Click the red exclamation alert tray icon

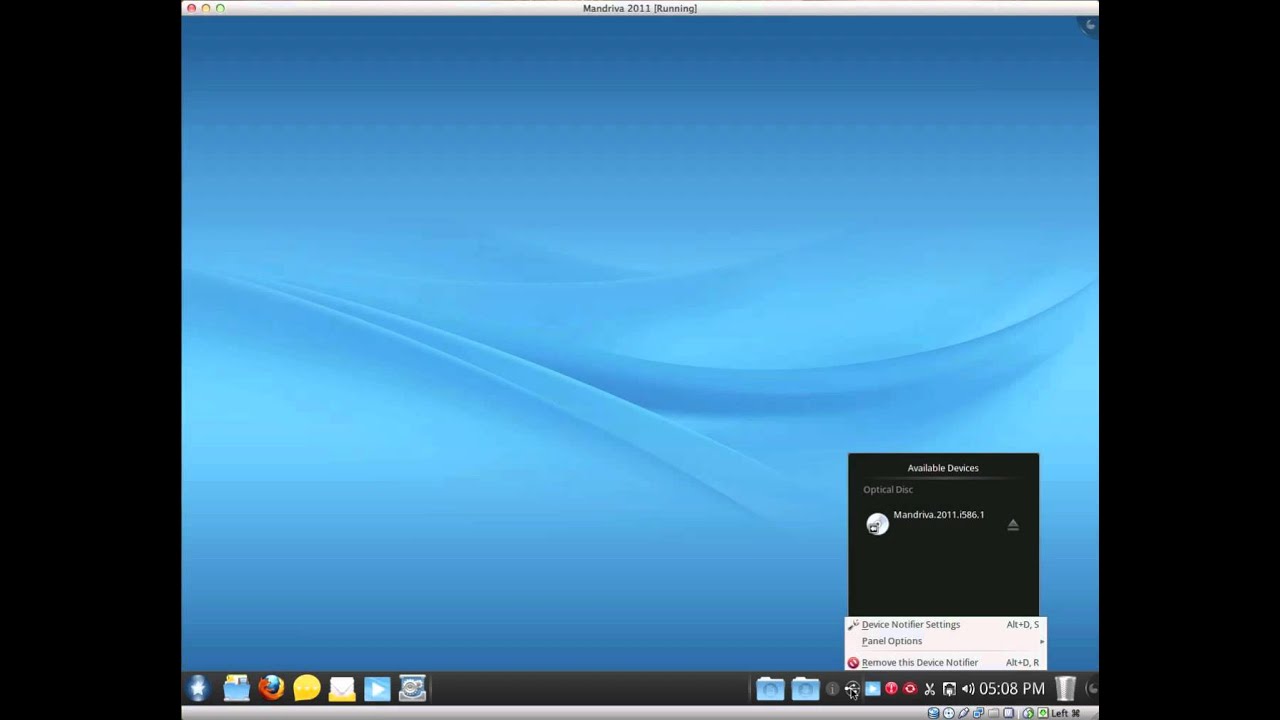(891, 688)
